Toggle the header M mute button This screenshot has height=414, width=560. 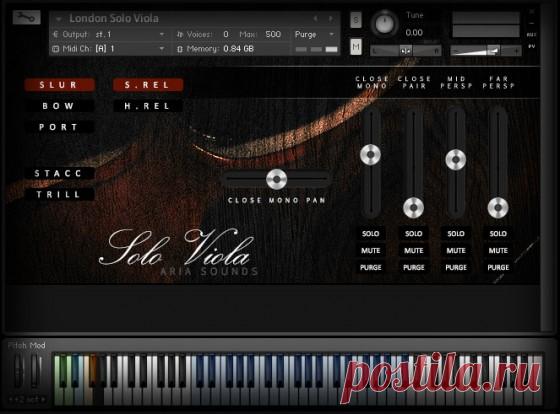pos(356,46)
